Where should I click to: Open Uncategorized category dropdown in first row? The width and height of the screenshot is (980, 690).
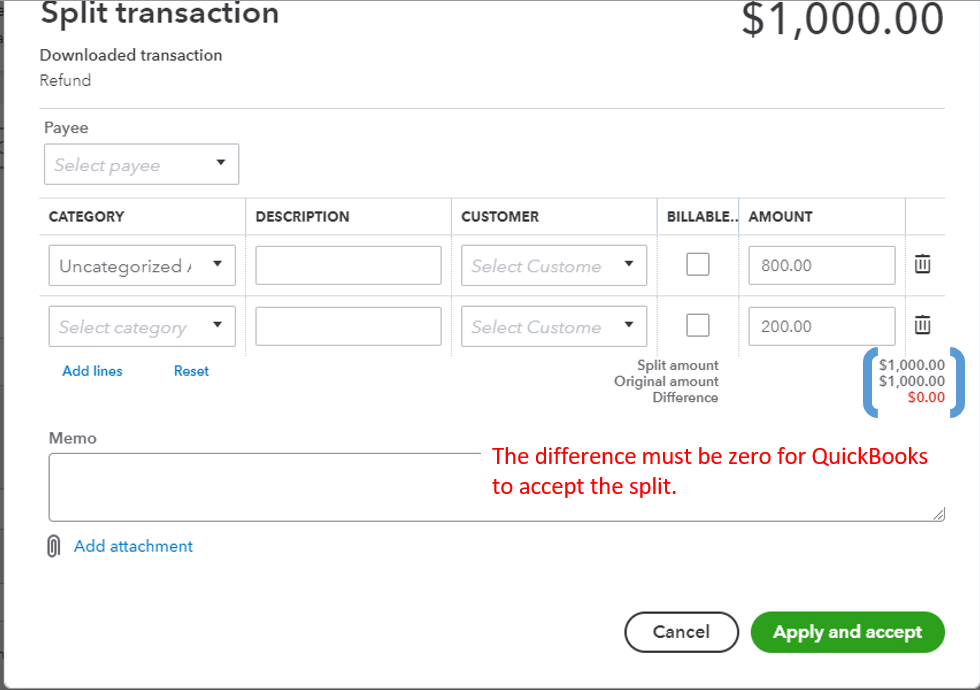click(142, 266)
